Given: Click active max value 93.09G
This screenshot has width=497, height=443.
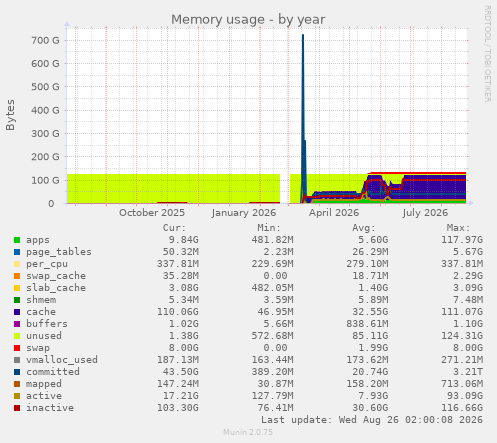Looking at the screenshot, I should 465,396.
